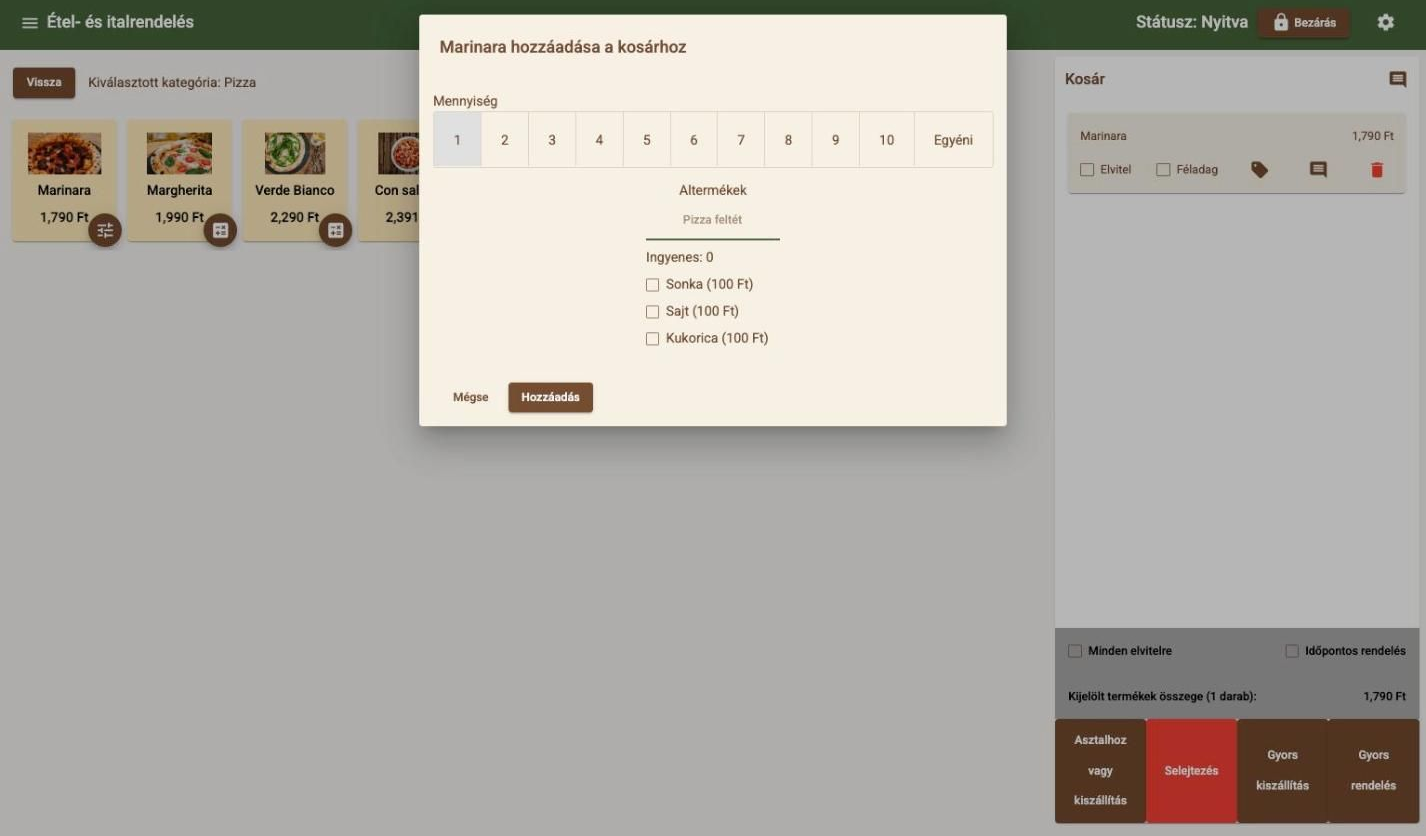Choose quantity 5
The height and width of the screenshot is (836, 1426).
coord(646,139)
